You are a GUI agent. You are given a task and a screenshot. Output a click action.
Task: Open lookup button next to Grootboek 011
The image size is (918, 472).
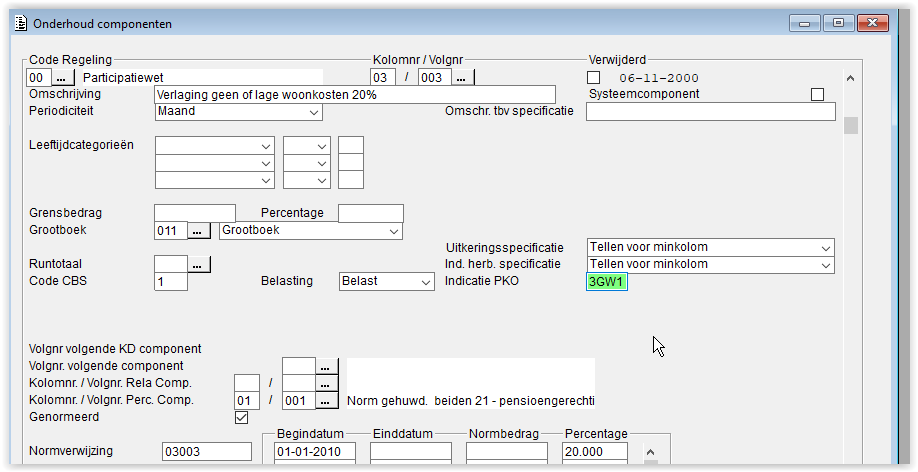199,231
